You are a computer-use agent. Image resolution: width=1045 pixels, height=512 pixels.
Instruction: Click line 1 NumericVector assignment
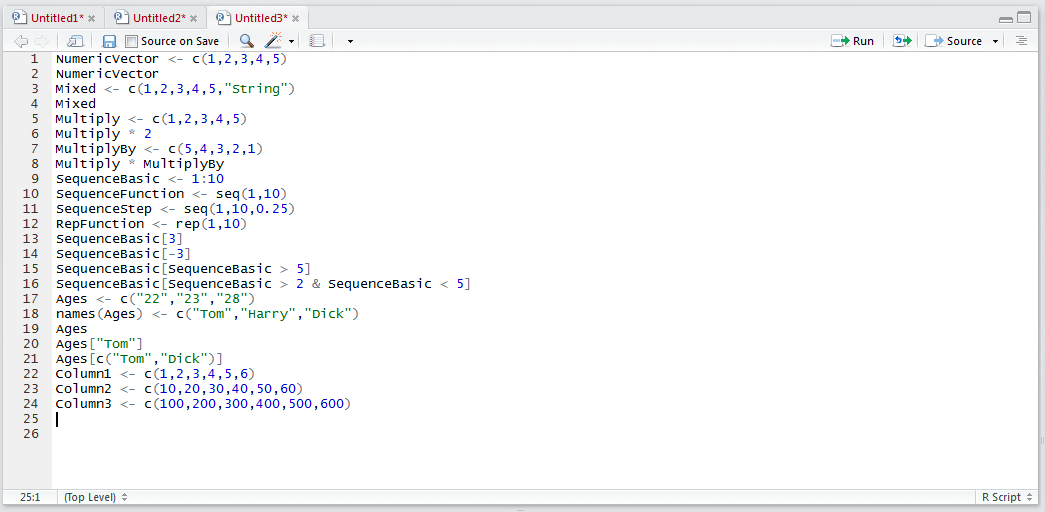point(171,59)
